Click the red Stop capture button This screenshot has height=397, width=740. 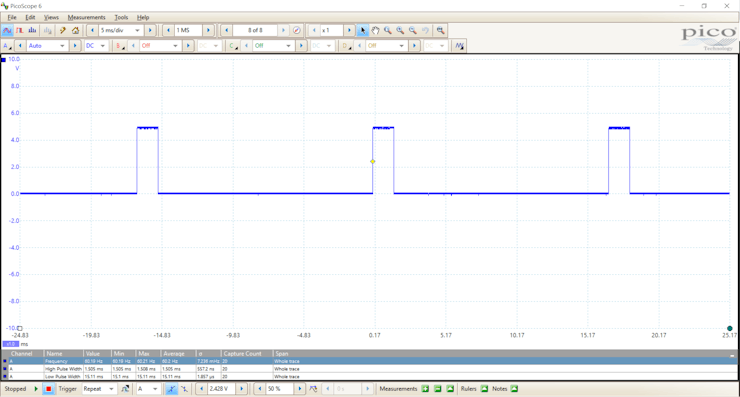coord(48,389)
